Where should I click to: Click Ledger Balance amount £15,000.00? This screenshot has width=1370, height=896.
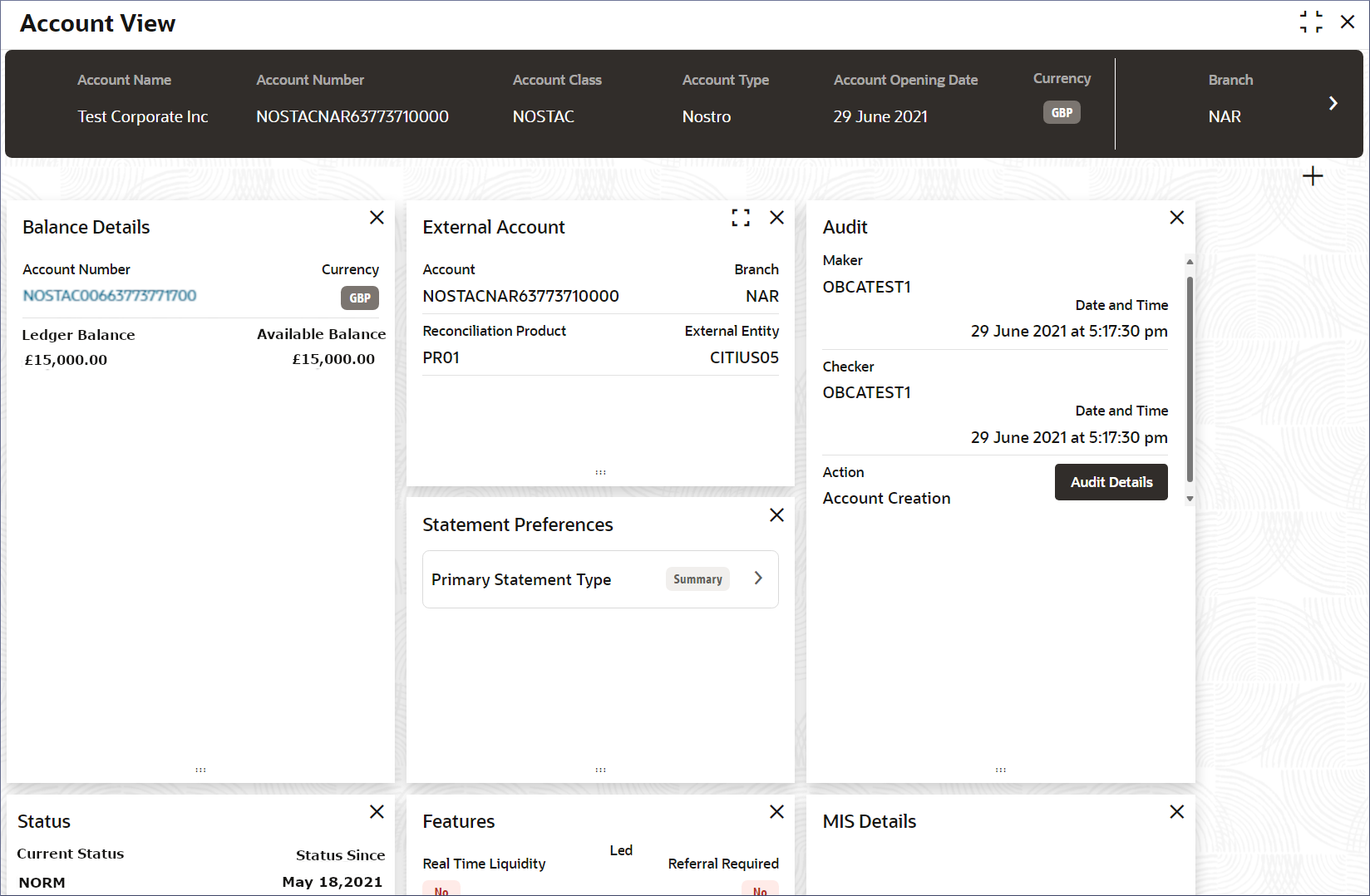[66, 360]
